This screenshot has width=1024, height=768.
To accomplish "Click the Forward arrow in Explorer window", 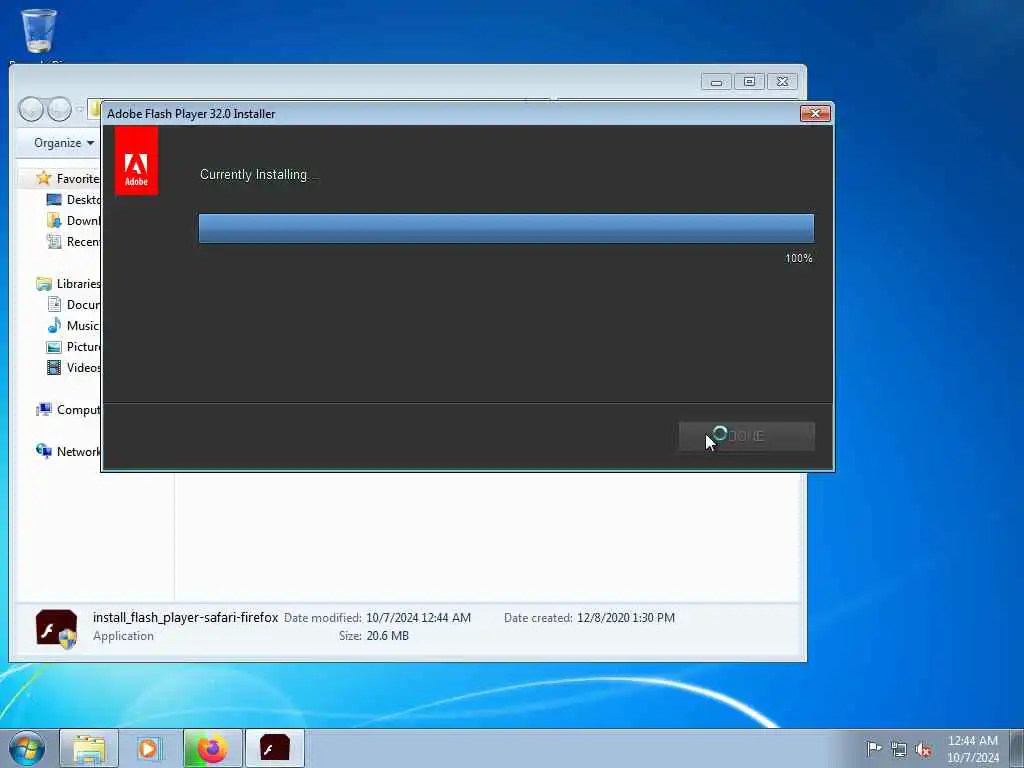I will click(x=59, y=109).
